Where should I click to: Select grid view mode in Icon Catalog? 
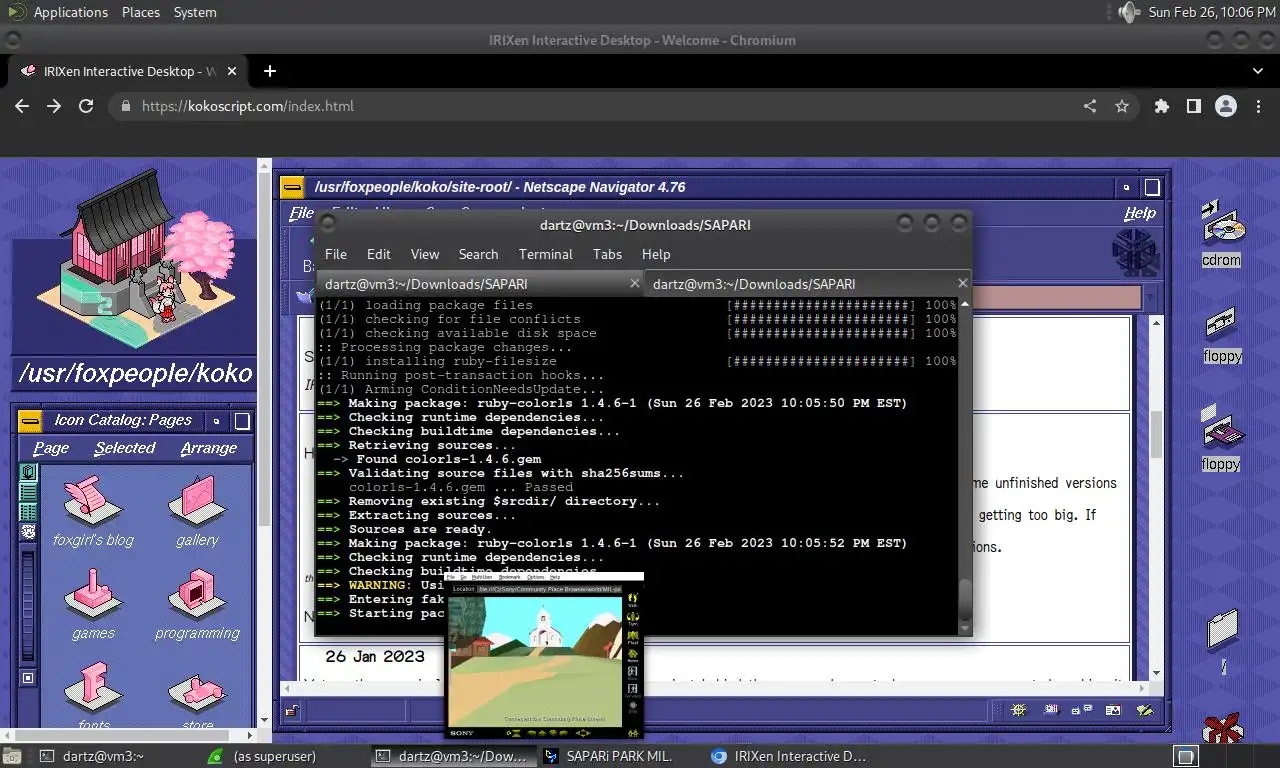click(x=29, y=511)
